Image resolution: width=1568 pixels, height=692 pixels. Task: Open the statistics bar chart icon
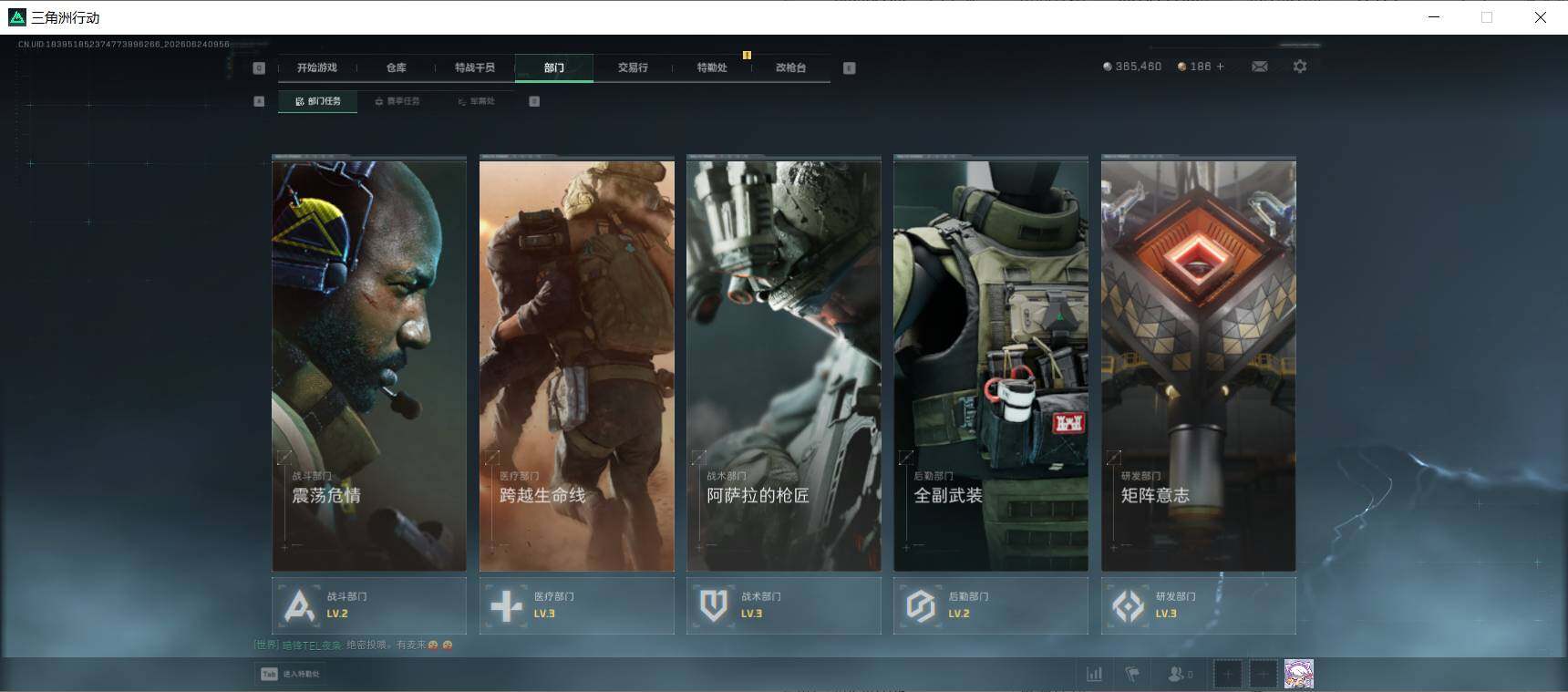point(1094,674)
